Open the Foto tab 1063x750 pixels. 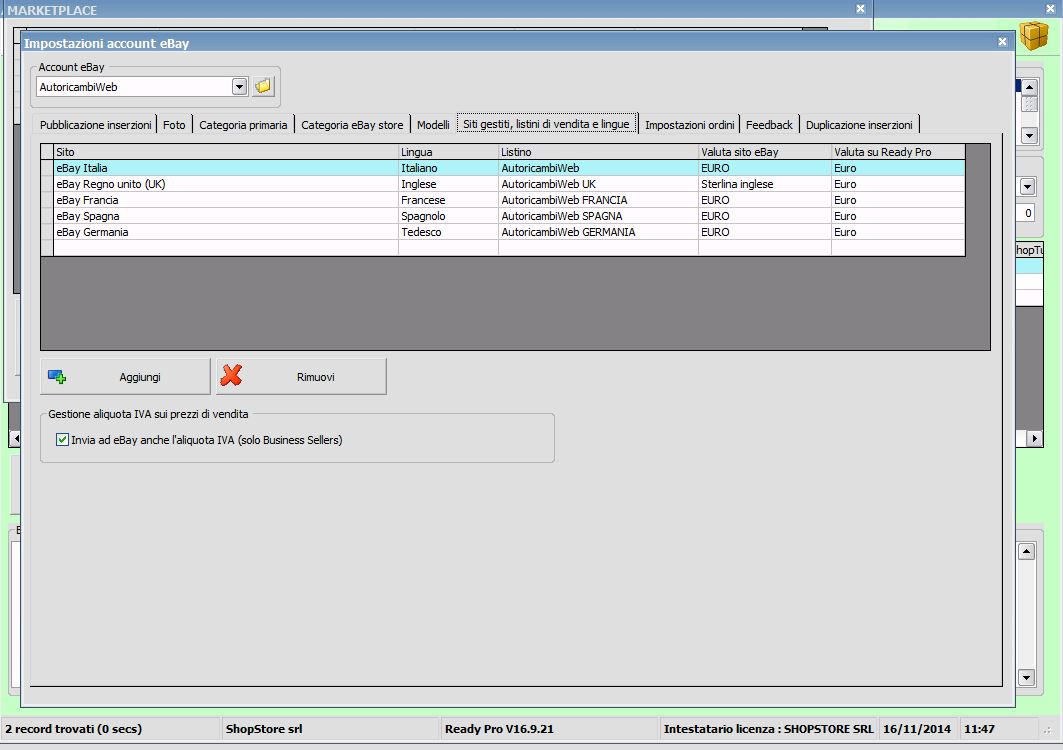point(174,125)
